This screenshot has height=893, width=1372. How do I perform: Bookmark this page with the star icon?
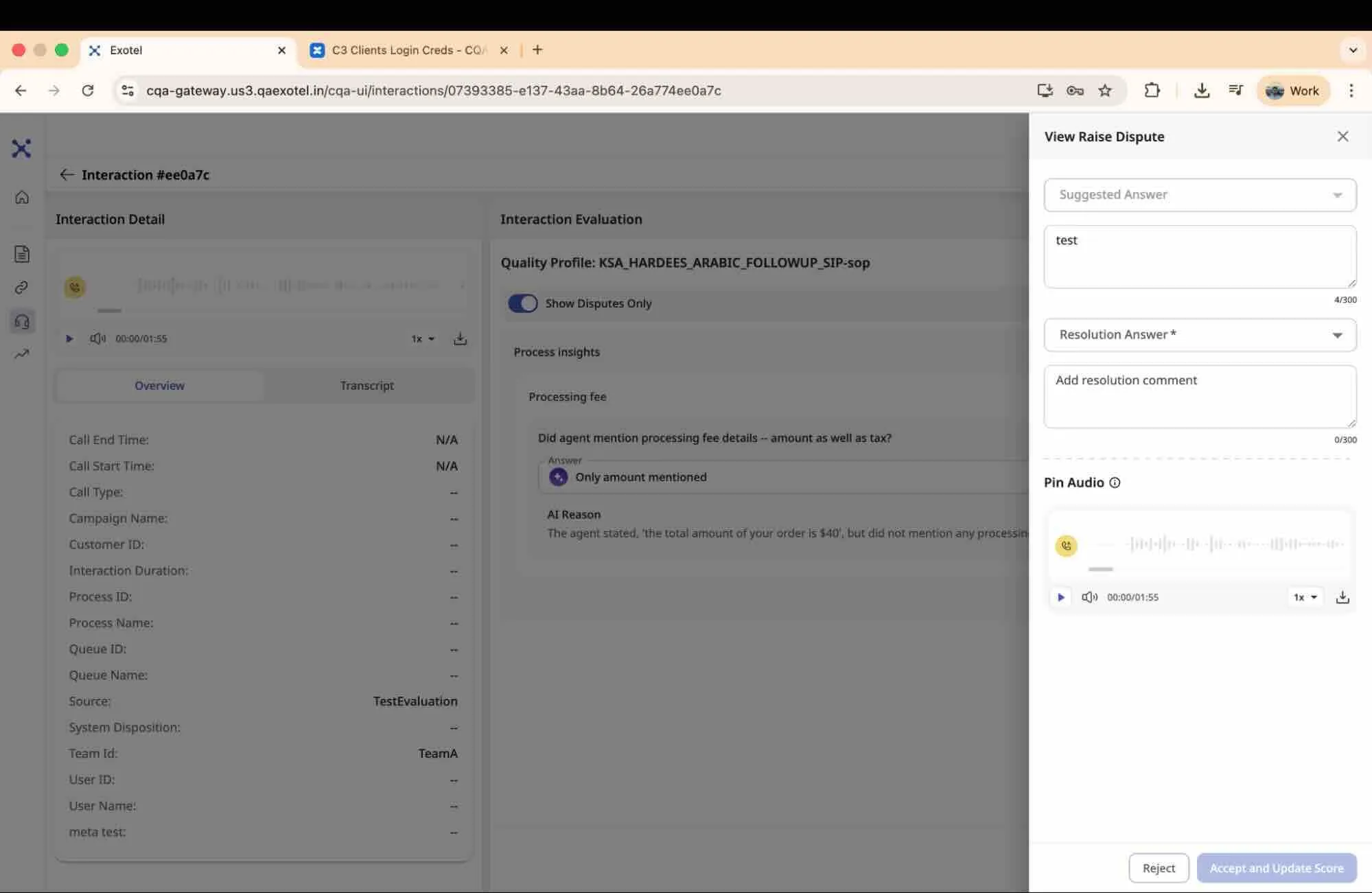coord(1105,91)
